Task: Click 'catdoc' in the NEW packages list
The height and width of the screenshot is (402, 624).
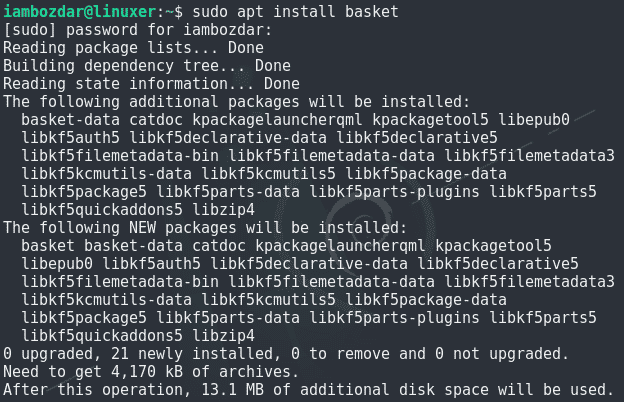Action: [219, 246]
